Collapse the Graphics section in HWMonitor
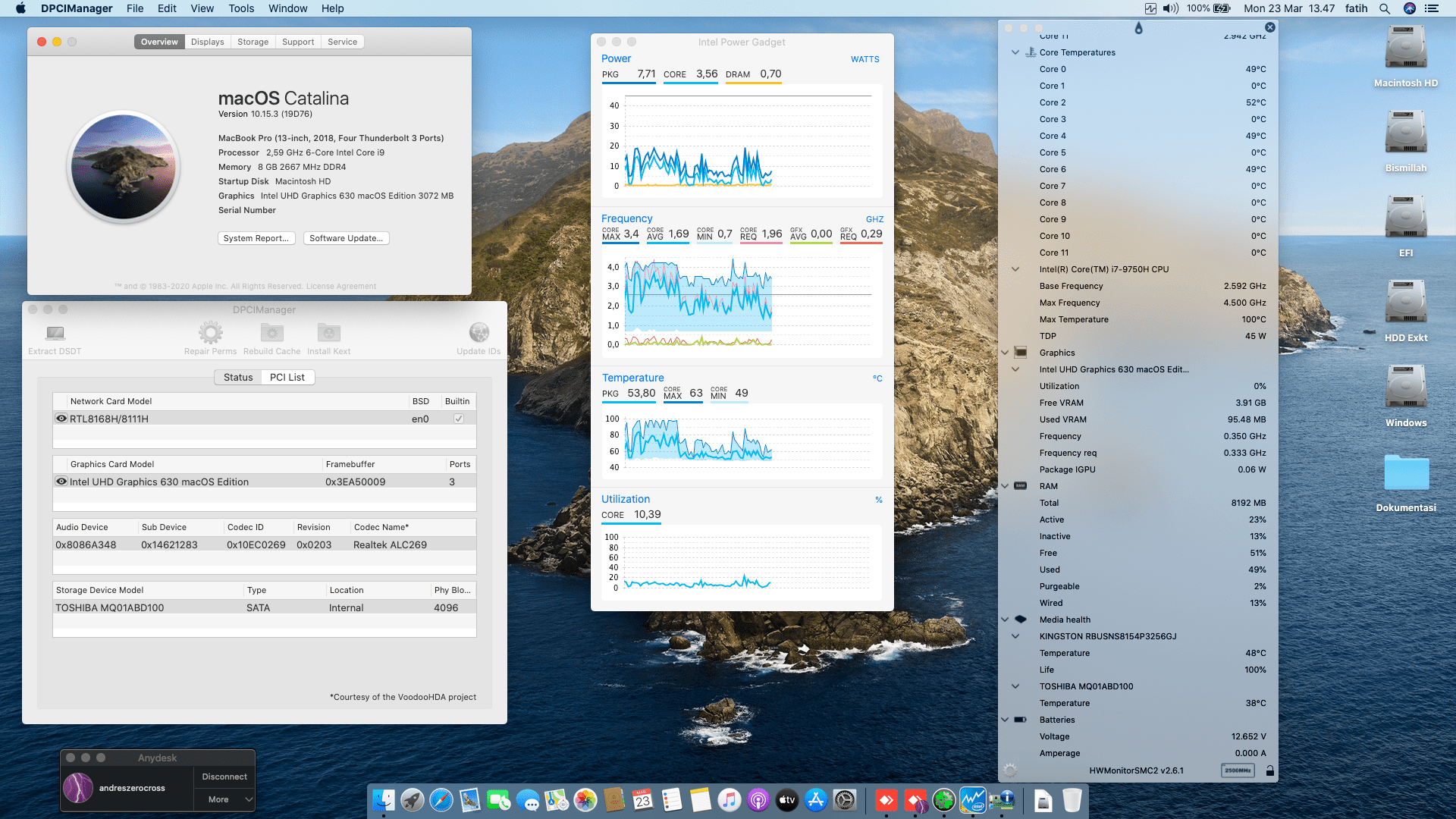The width and height of the screenshot is (1456, 819). [1004, 352]
